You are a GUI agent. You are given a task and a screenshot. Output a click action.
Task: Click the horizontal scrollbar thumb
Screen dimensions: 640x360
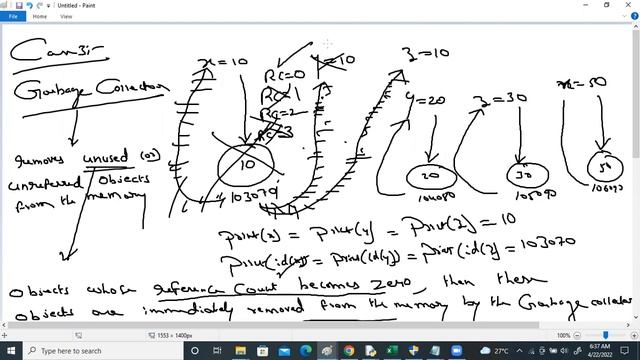coord(273,325)
